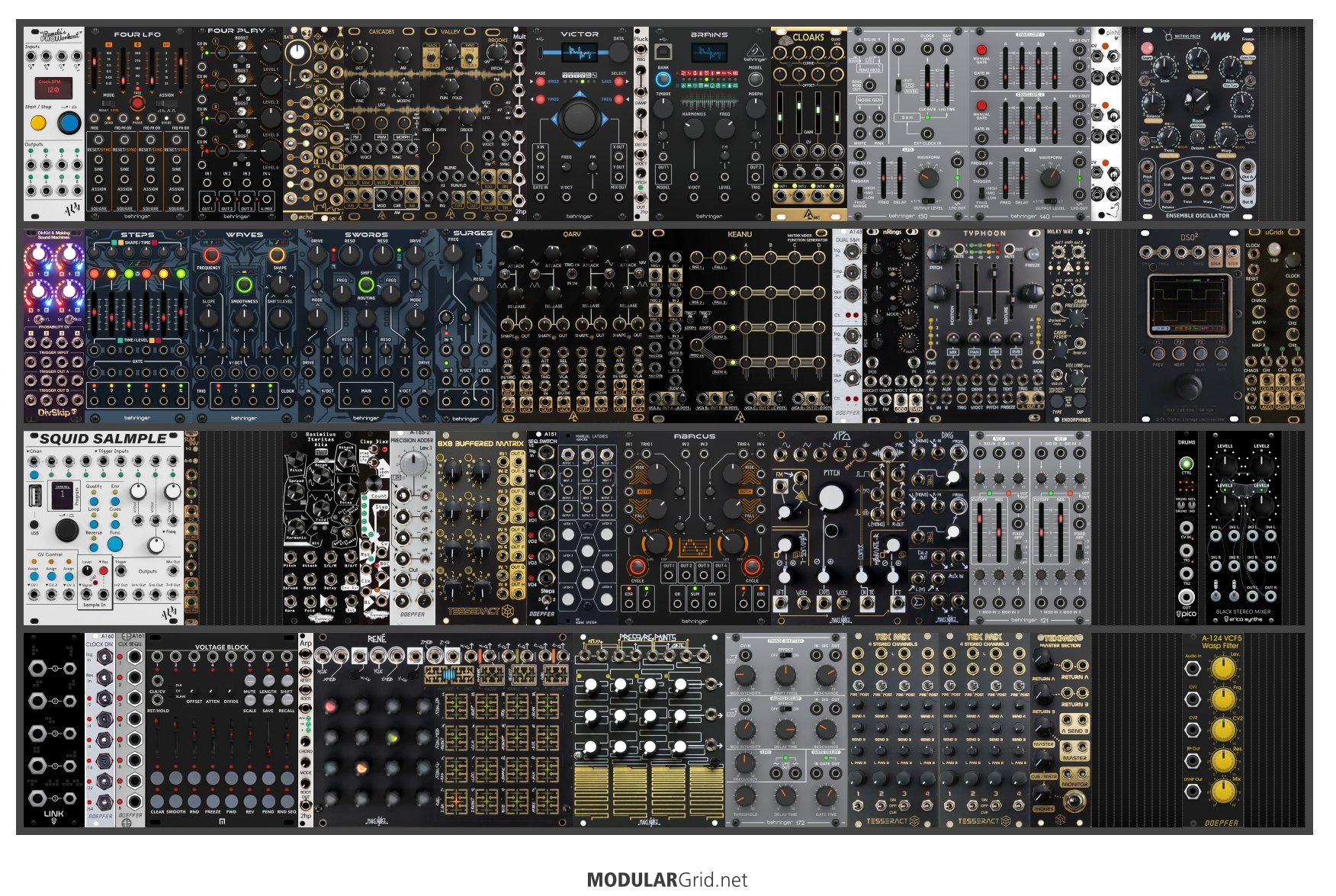Select the Typhoon module title

click(984, 234)
